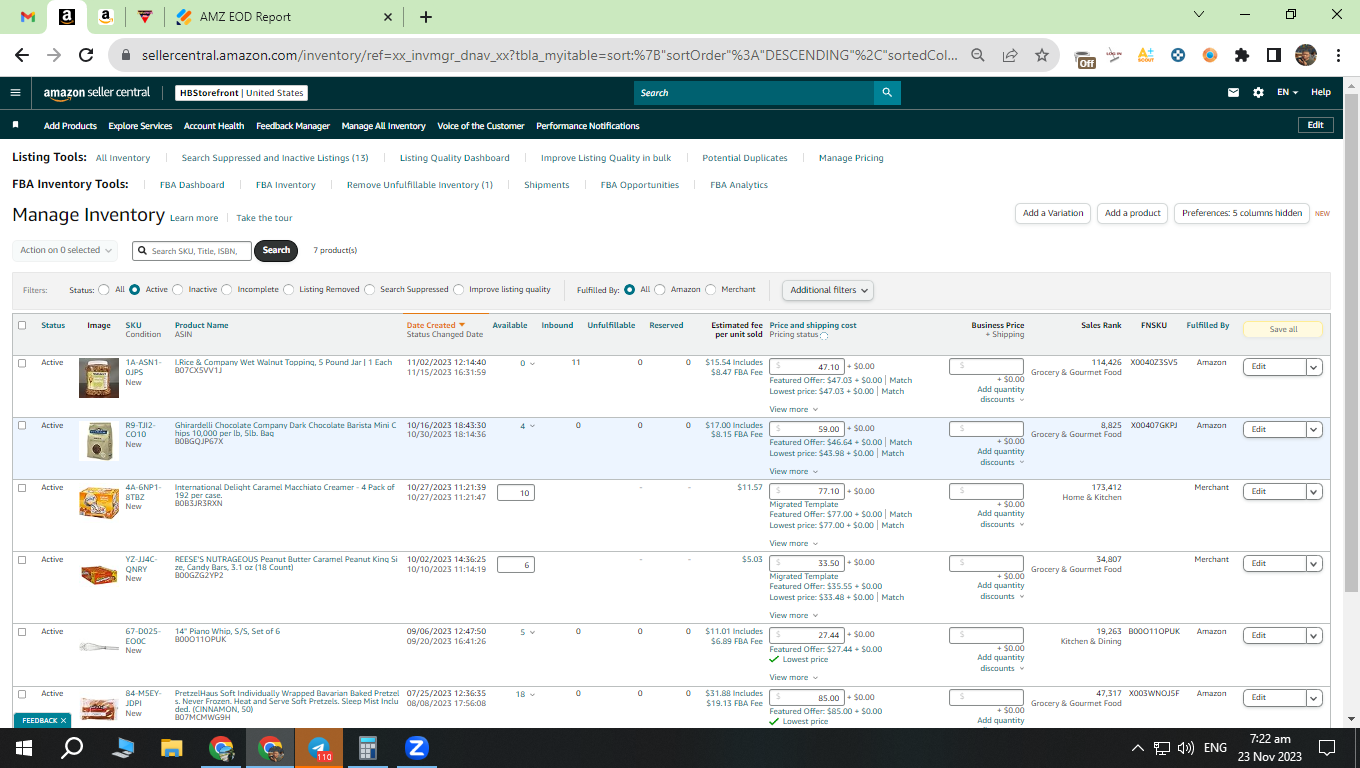Open Windows taskbar search
Viewport: 1360px width, 768px height.
[x=73, y=748]
